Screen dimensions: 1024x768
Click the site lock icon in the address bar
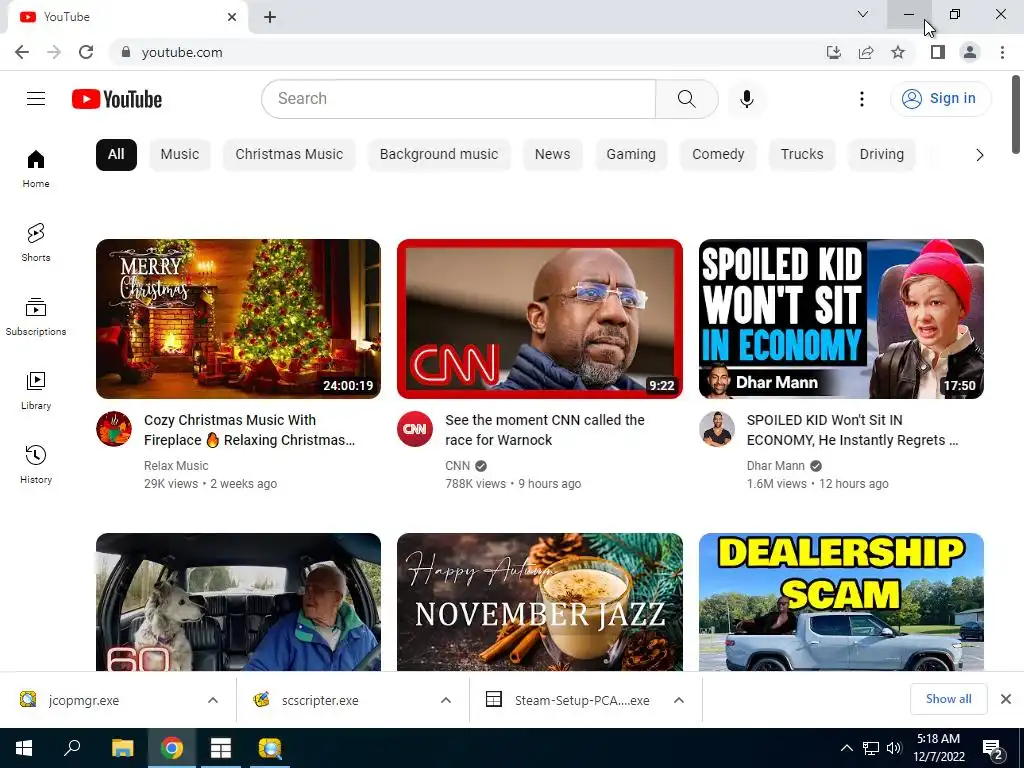(x=126, y=52)
